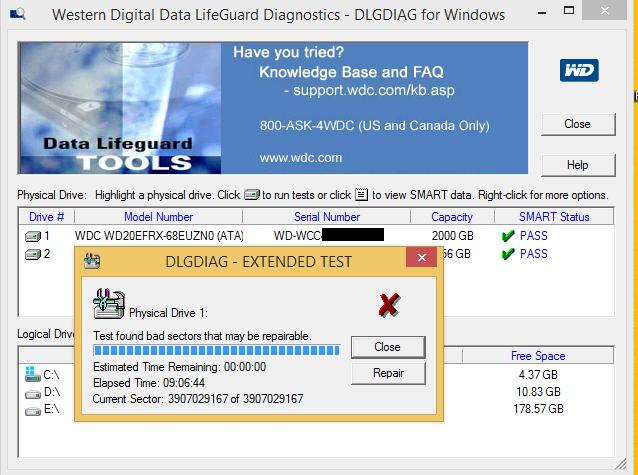Click the Data Lifeguard Tools banner image
Viewport: 638px width, 475px height.
tap(120, 108)
